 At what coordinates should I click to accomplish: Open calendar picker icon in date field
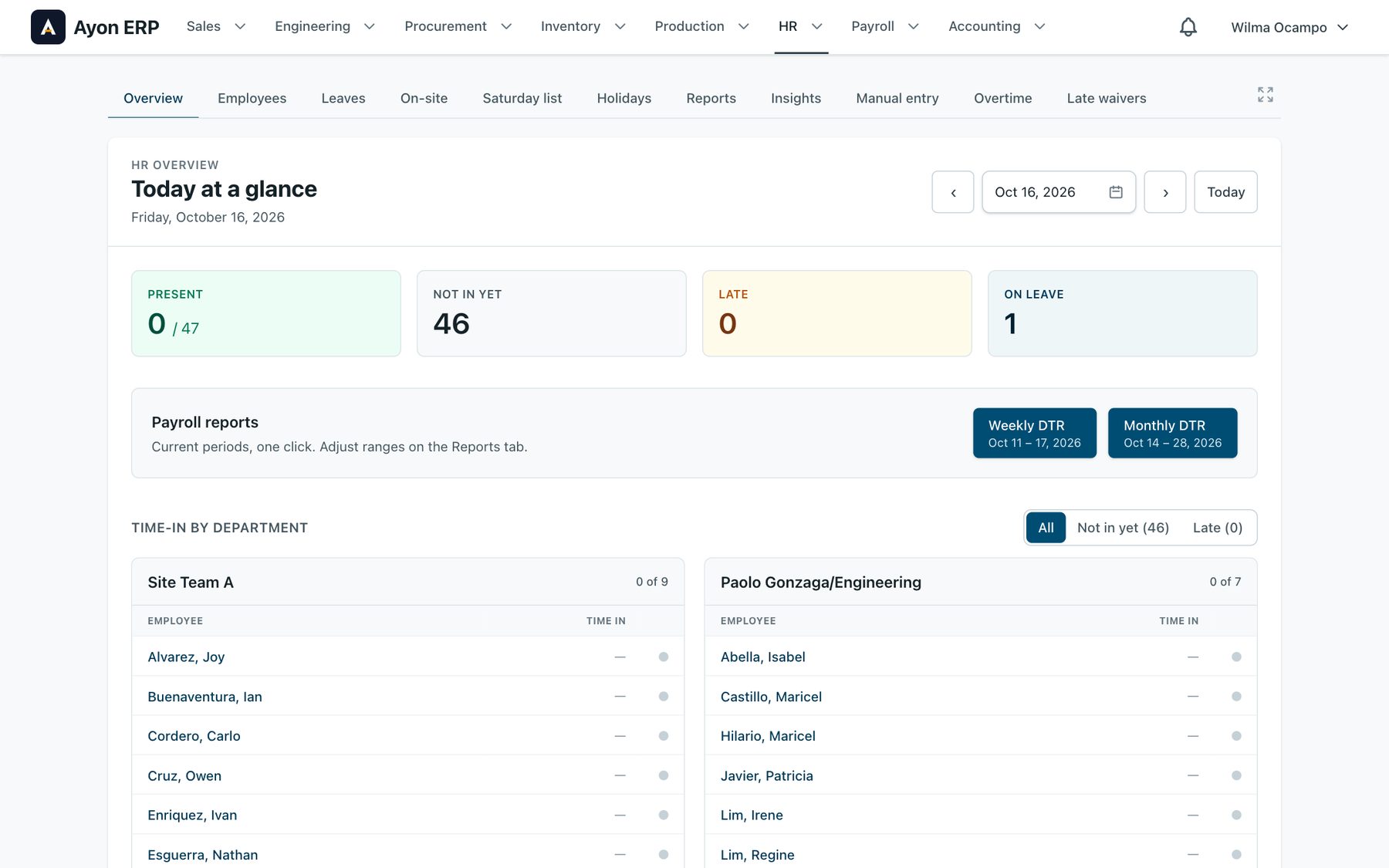(x=1116, y=192)
